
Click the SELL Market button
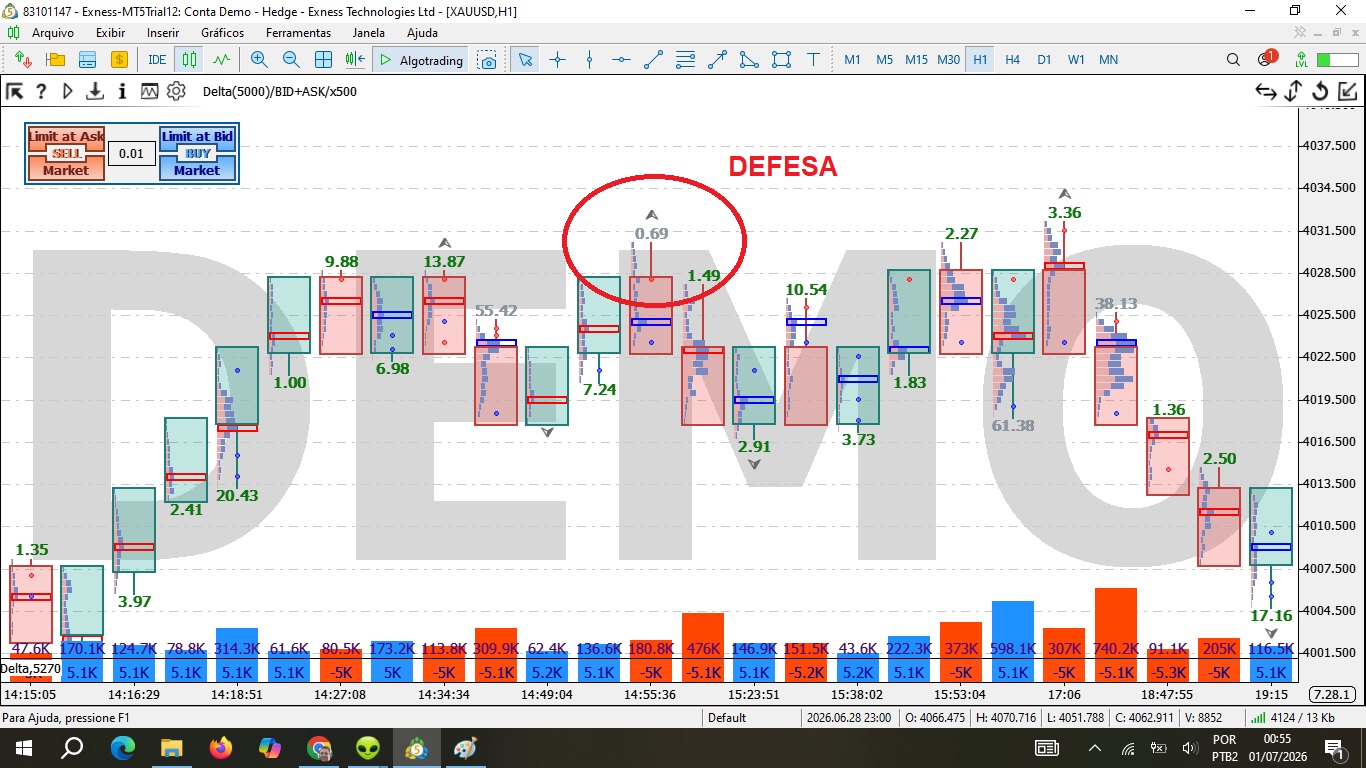click(x=66, y=170)
